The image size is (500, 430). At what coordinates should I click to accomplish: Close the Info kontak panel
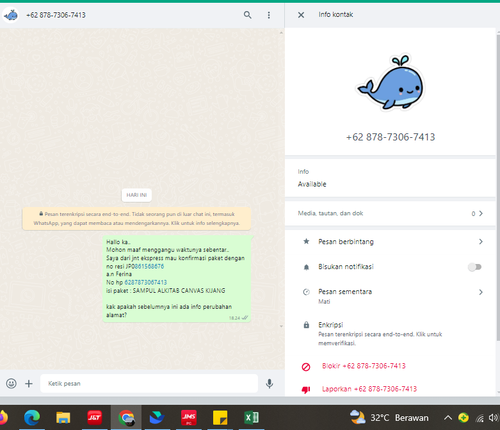(x=301, y=15)
